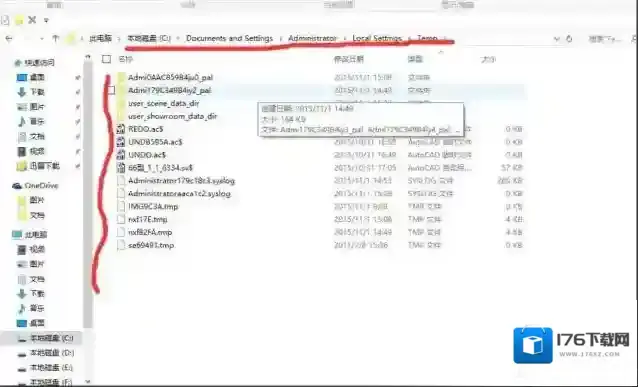Image resolution: width=638 pixels, height=387 pixels.
Task: Sort by the 名称 column header
Action: click(126, 59)
